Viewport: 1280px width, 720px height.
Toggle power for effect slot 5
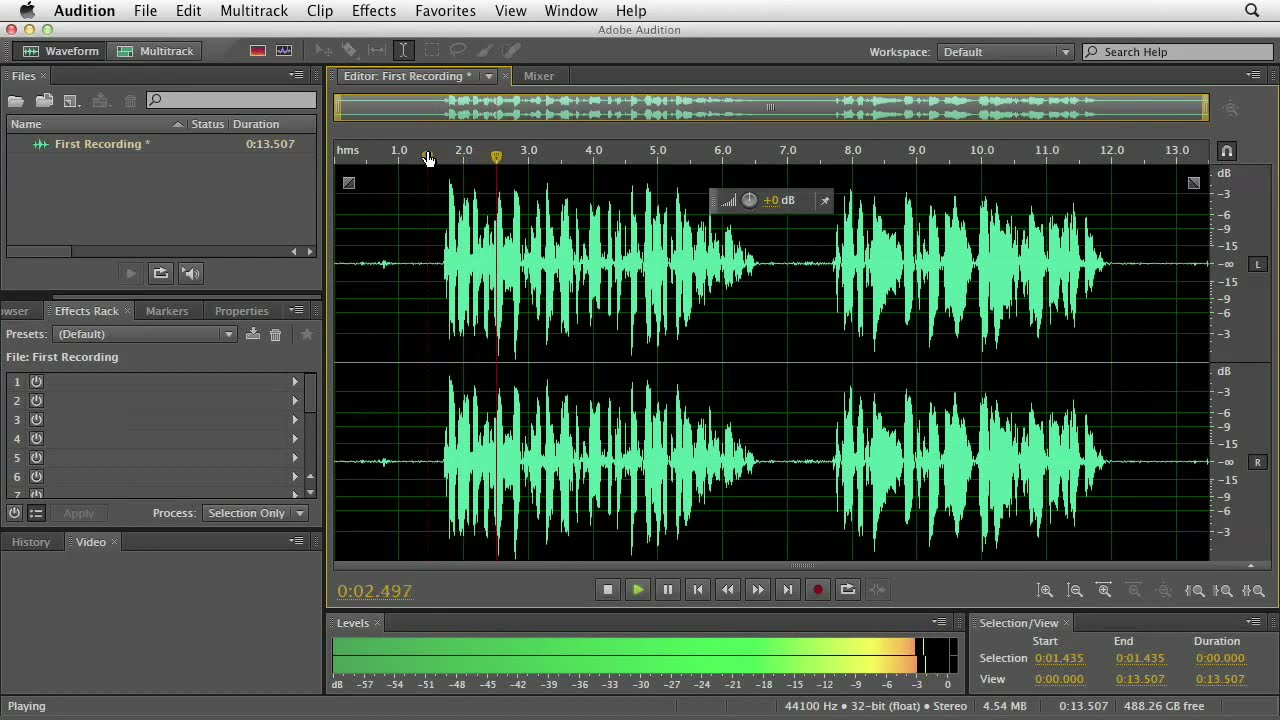coord(36,457)
